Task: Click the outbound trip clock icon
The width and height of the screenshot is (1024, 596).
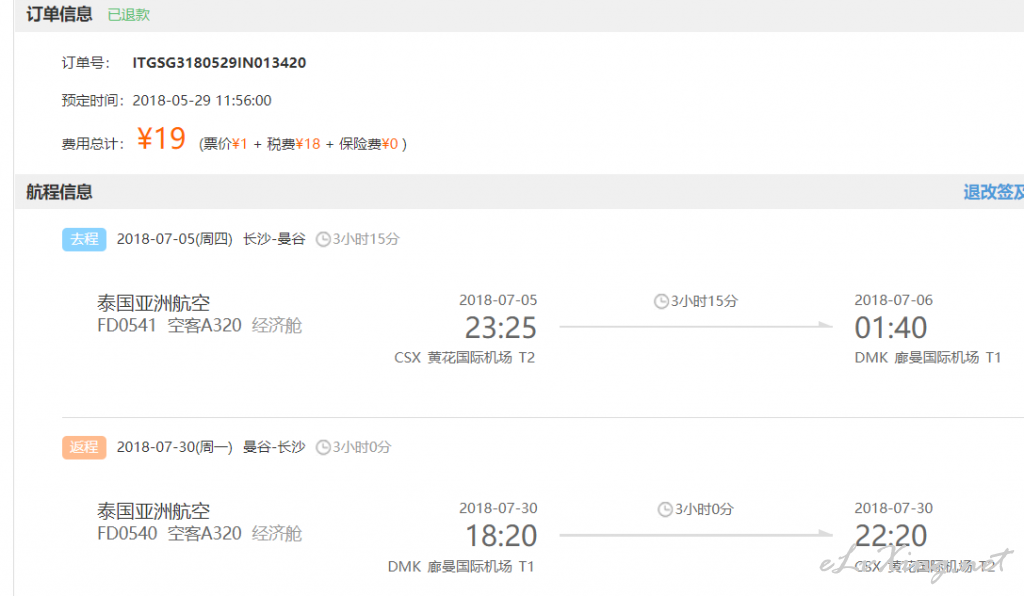Action: pos(323,240)
